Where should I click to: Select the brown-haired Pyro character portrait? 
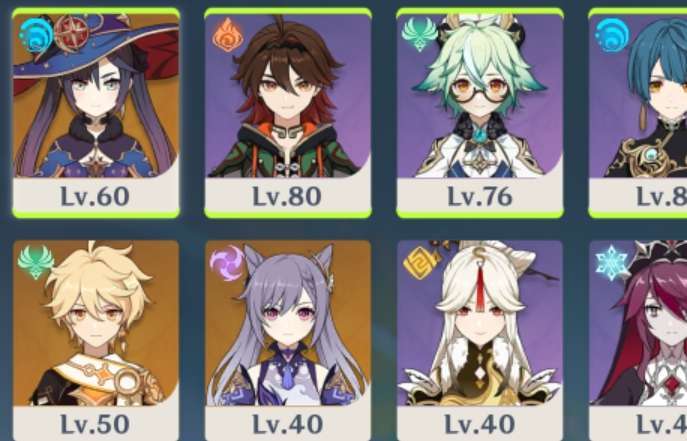point(288,95)
